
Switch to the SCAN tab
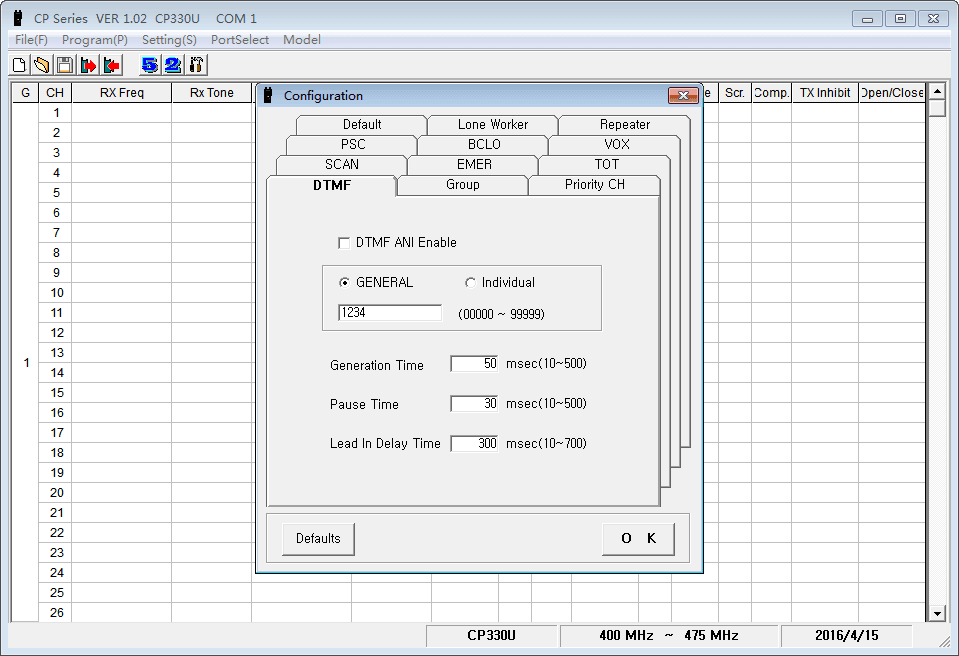tap(342, 164)
